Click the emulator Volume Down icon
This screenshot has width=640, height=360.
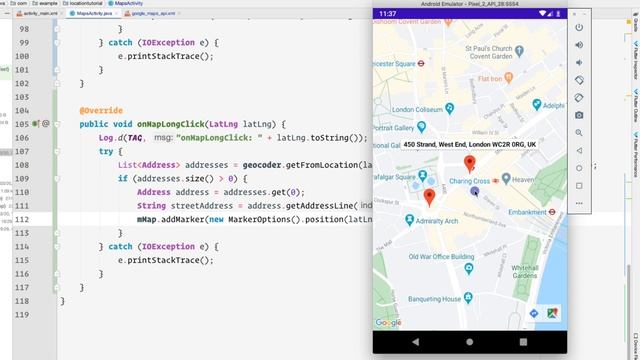click(x=579, y=62)
